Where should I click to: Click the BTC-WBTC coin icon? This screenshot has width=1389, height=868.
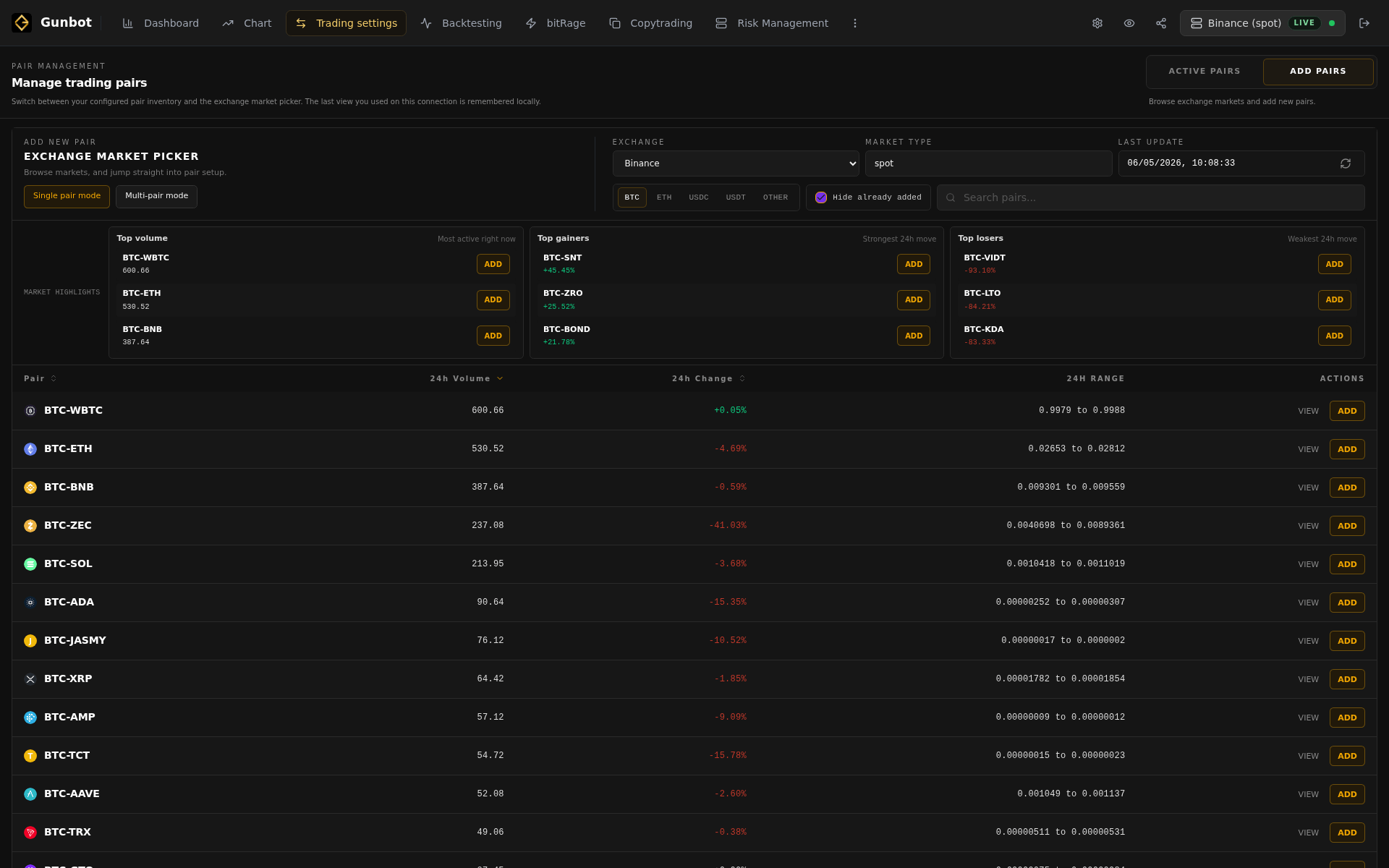click(x=30, y=411)
